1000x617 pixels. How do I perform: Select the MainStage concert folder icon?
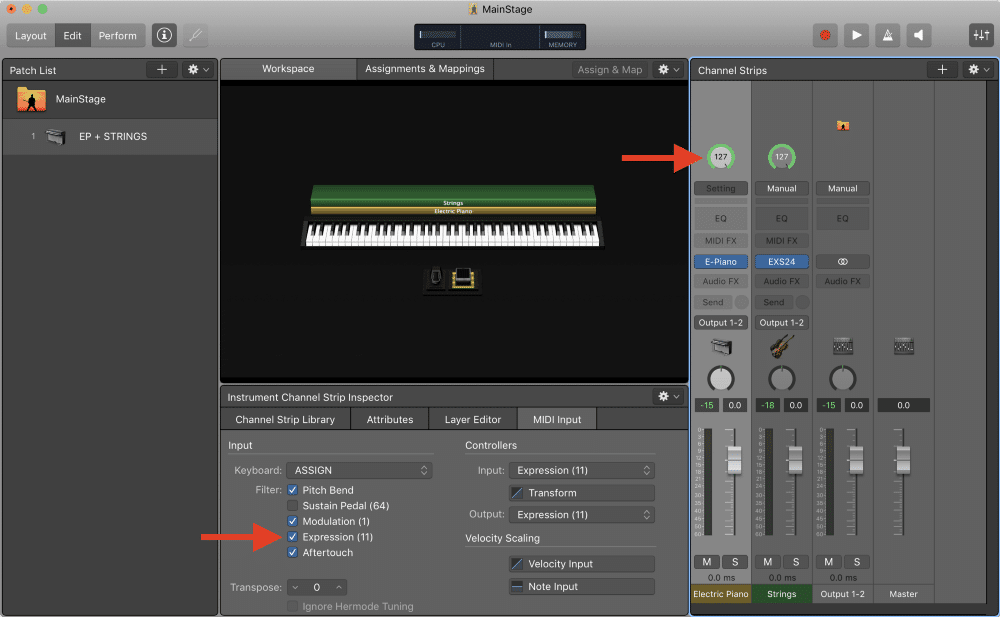point(31,99)
